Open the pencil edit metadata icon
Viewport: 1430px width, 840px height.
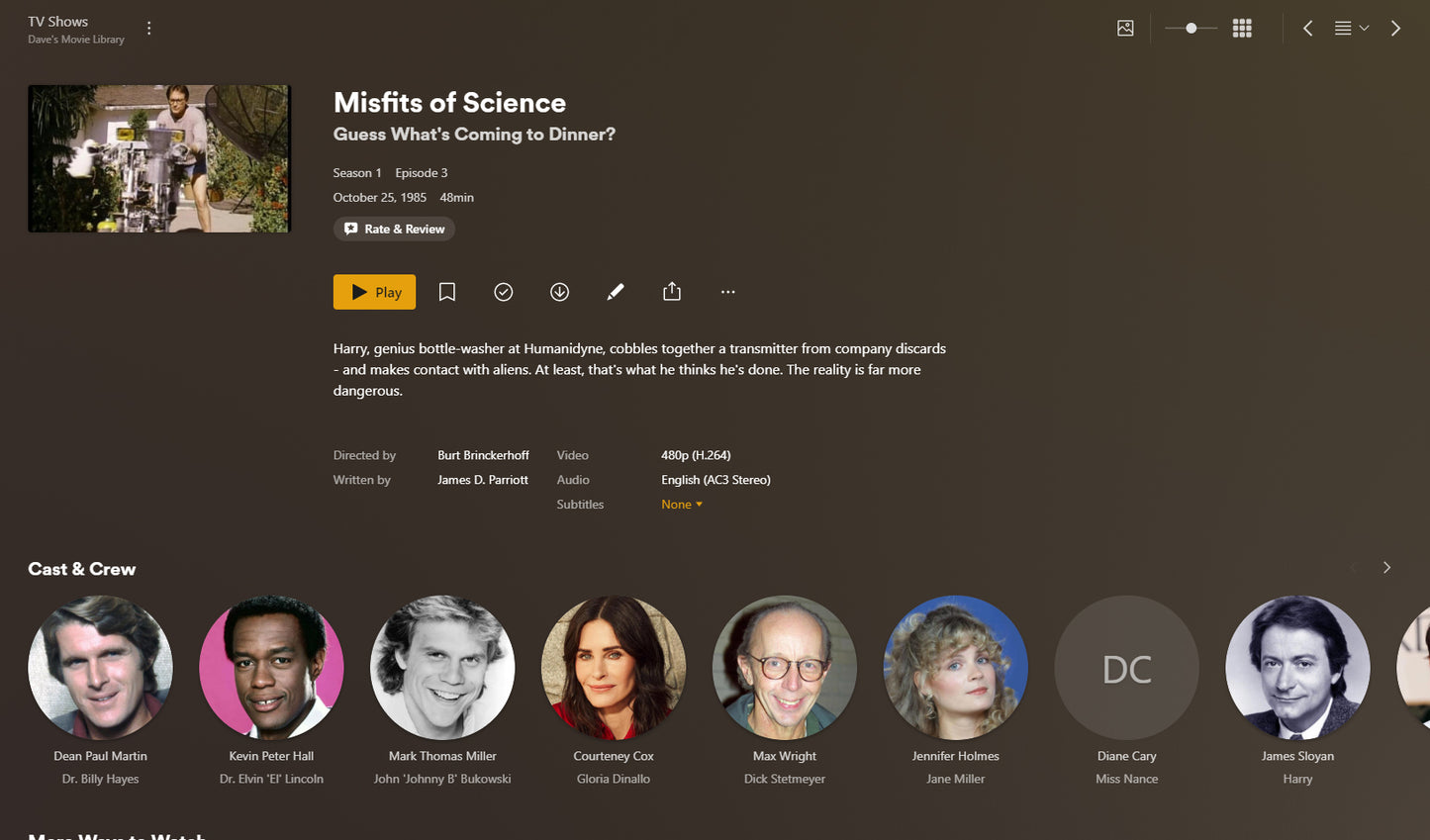coord(616,292)
